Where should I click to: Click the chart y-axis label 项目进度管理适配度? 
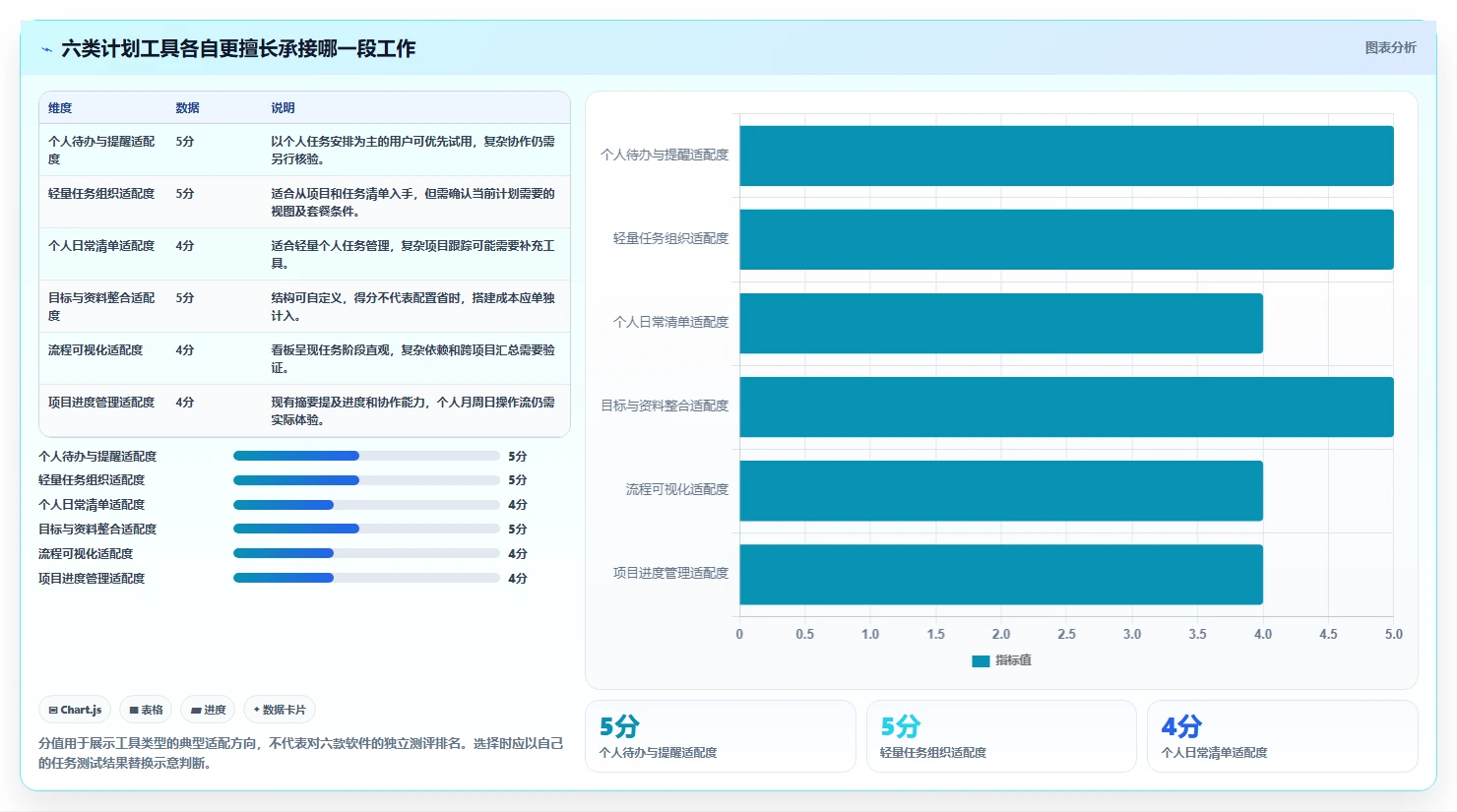point(671,573)
